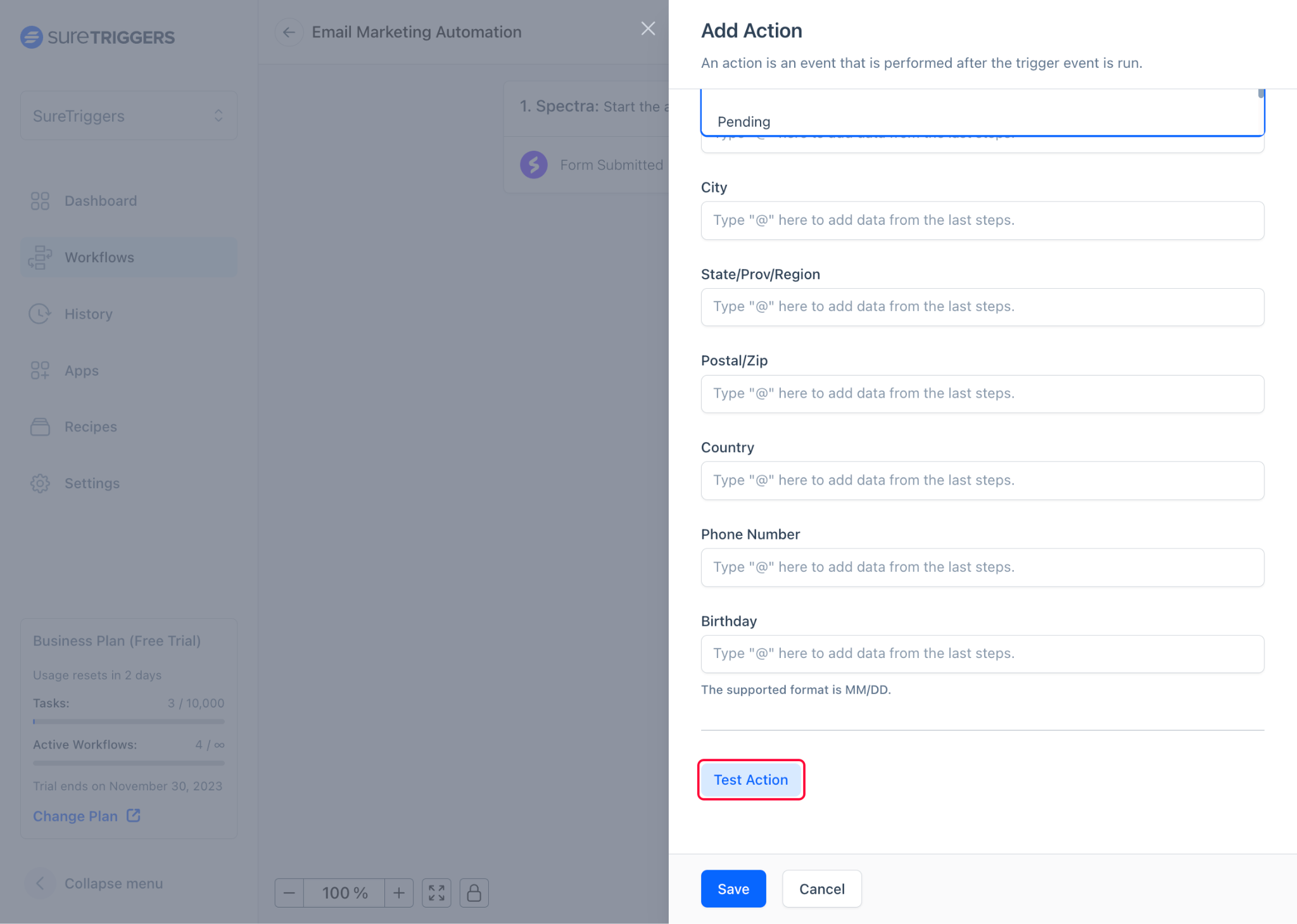Click the City input field
Viewport: 1297px width, 924px height.
point(983,219)
